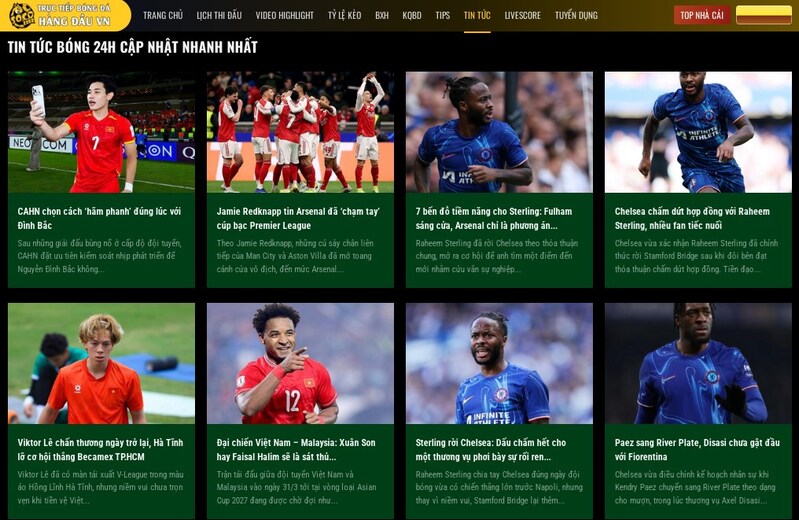Open the BXH standings menu
This screenshot has width=799, height=520.
pos(382,15)
